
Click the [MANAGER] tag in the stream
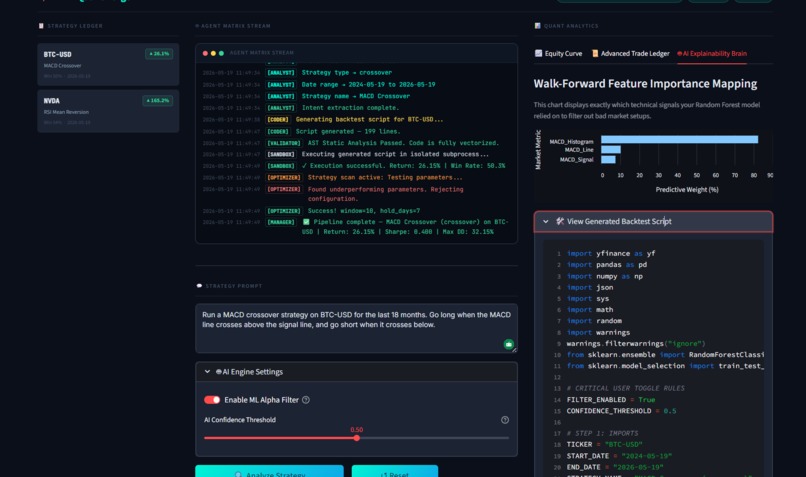(281, 222)
